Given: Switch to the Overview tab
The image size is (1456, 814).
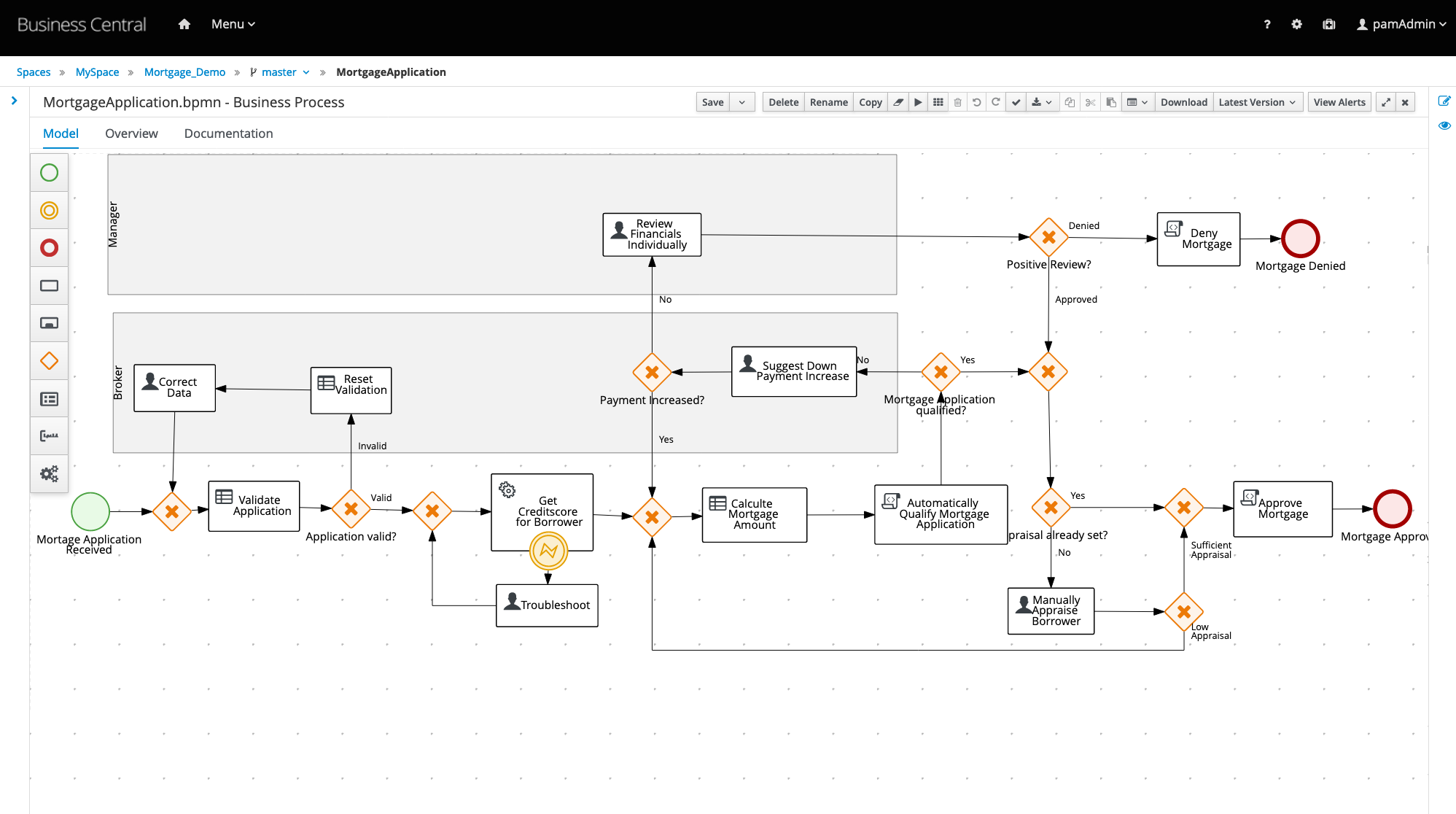Looking at the screenshot, I should pyautogui.click(x=131, y=133).
